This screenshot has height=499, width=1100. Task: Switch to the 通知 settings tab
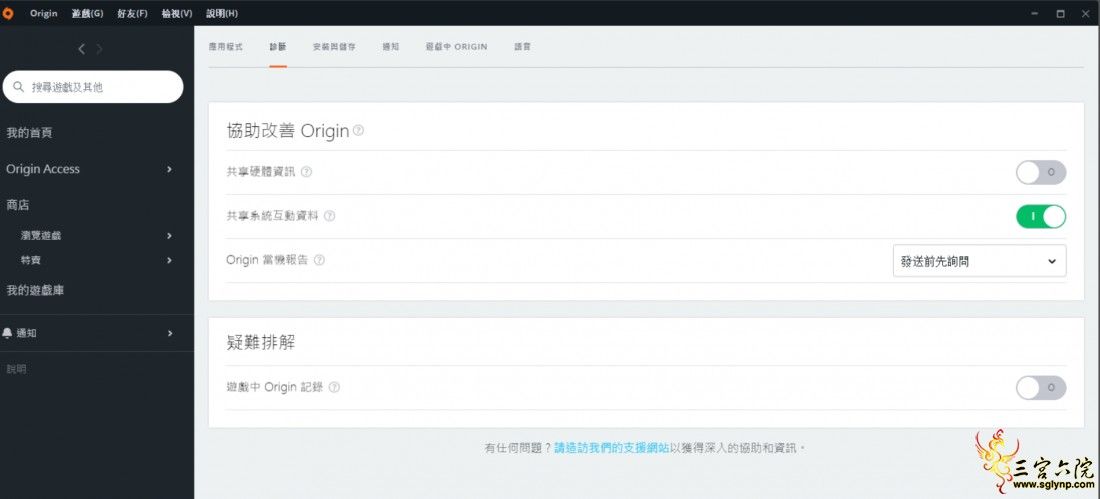tap(391, 47)
